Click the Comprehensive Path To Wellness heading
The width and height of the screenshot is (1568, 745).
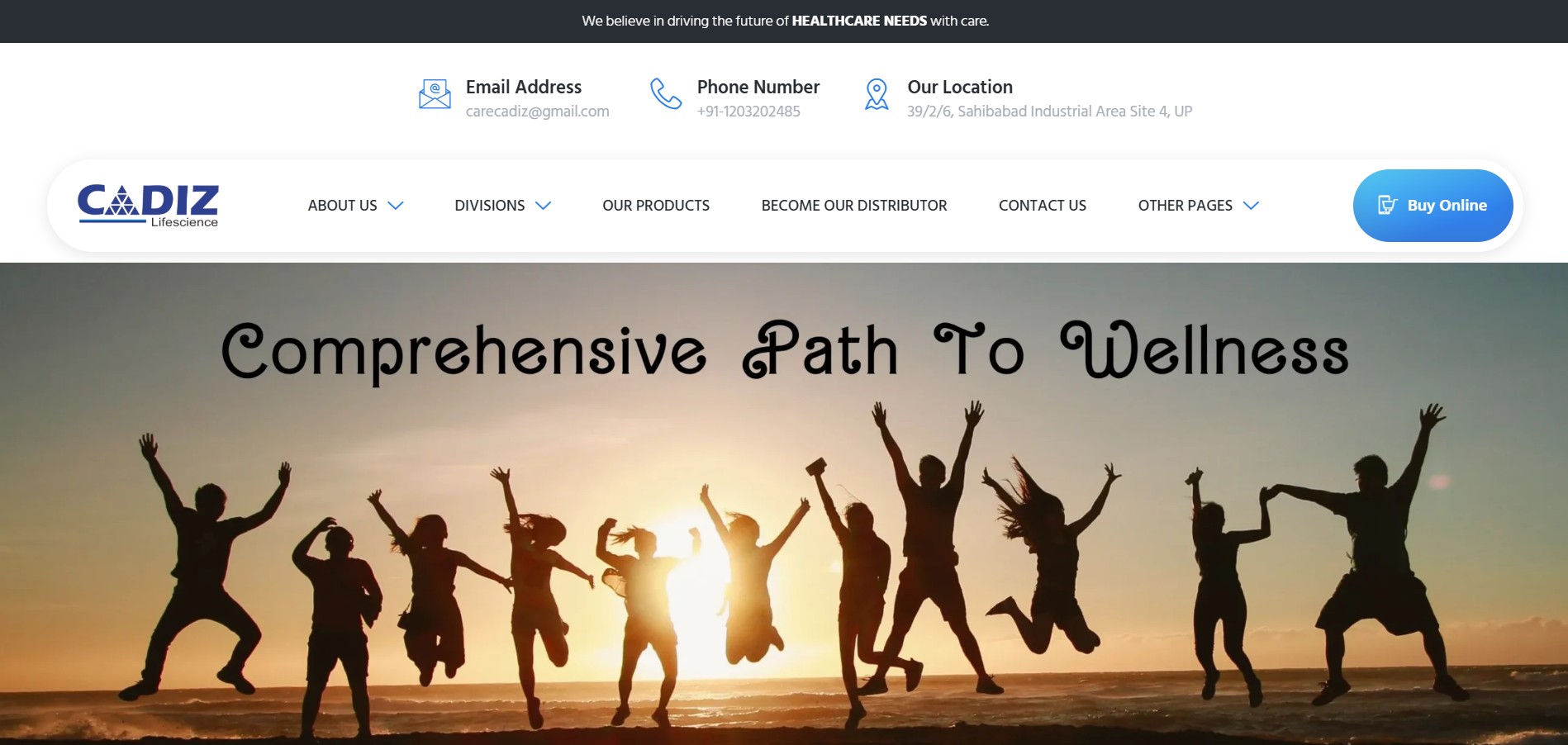coord(784,351)
